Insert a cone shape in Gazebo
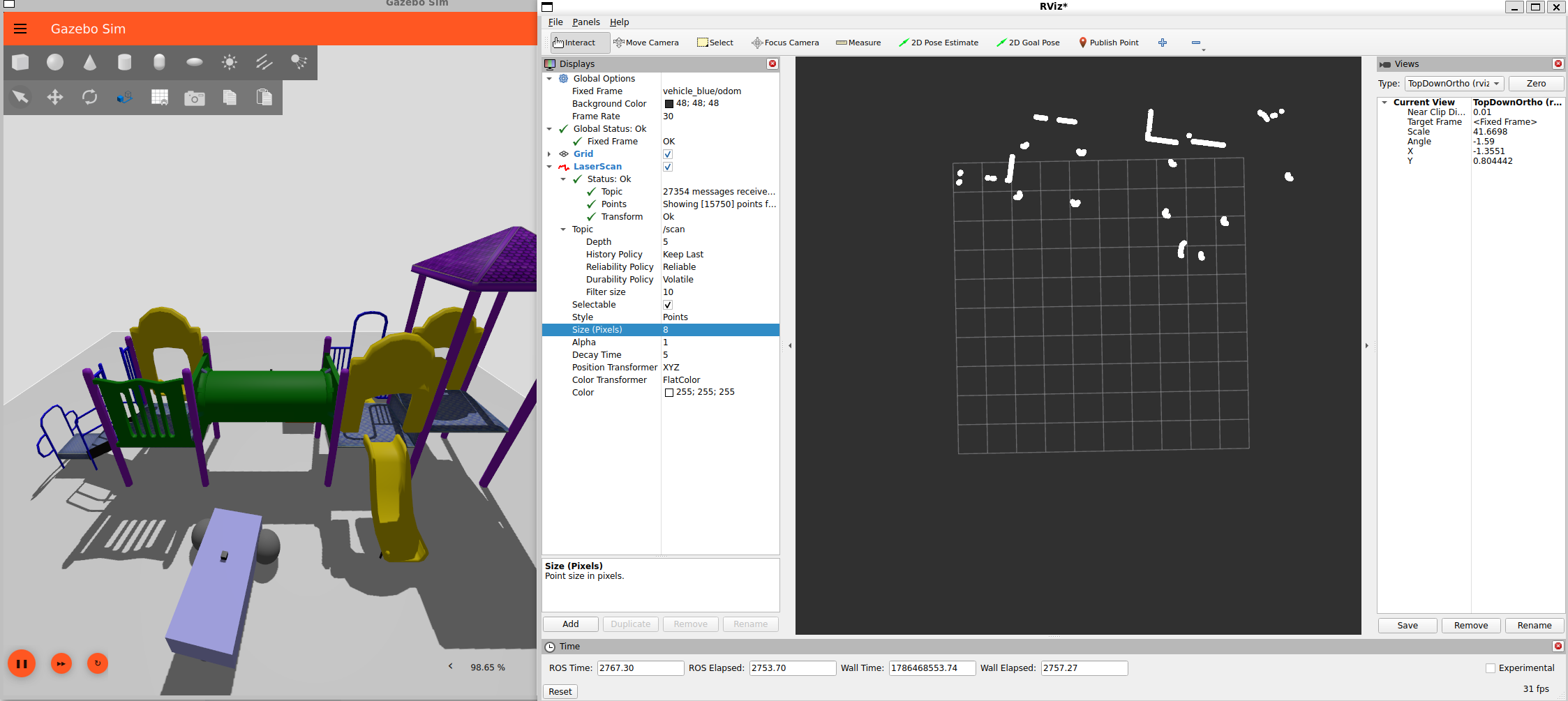This screenshot has width=1568, height=701. pos(90,62)
